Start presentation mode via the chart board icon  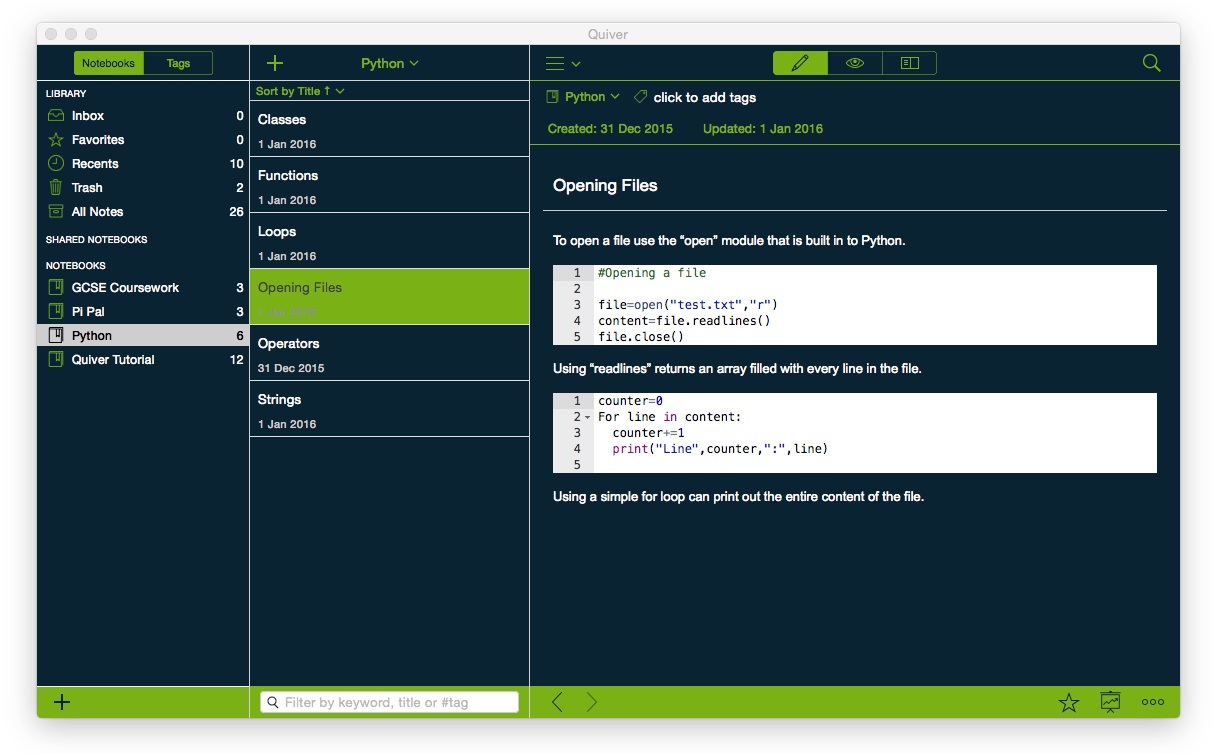tap(1110, 702)
